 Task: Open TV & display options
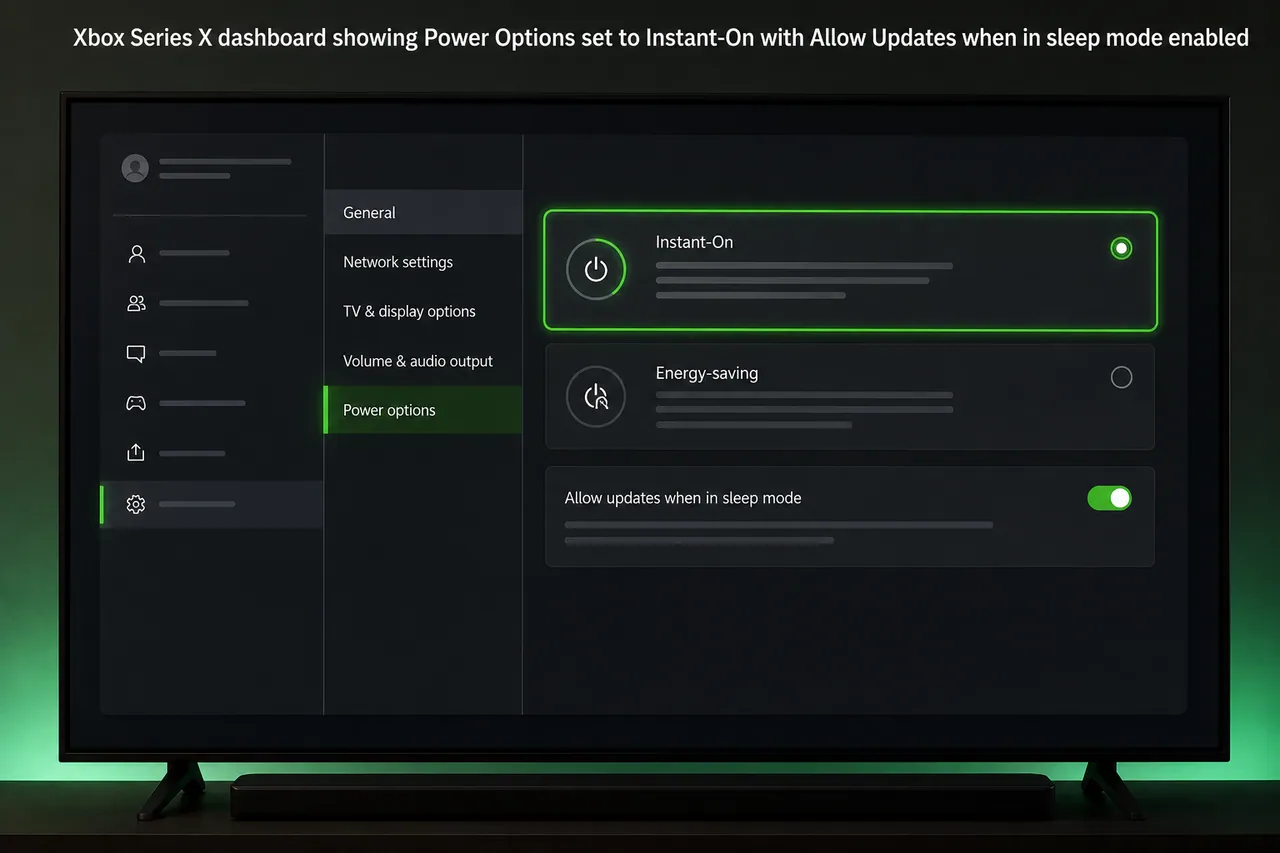[x=423, y=311]
